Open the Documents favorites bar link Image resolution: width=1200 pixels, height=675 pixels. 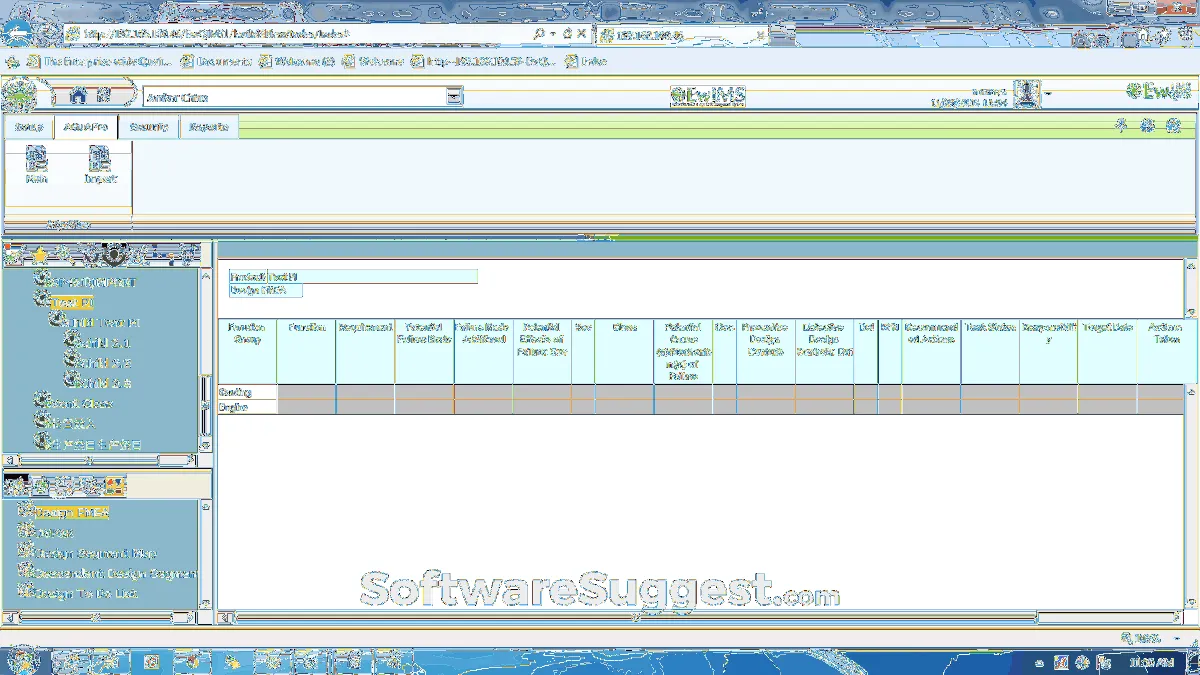217,61
